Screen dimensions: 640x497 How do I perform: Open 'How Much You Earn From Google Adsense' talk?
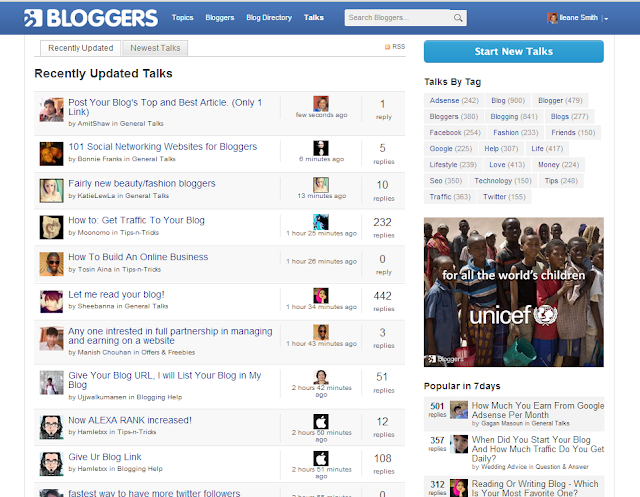pos(538,410)
